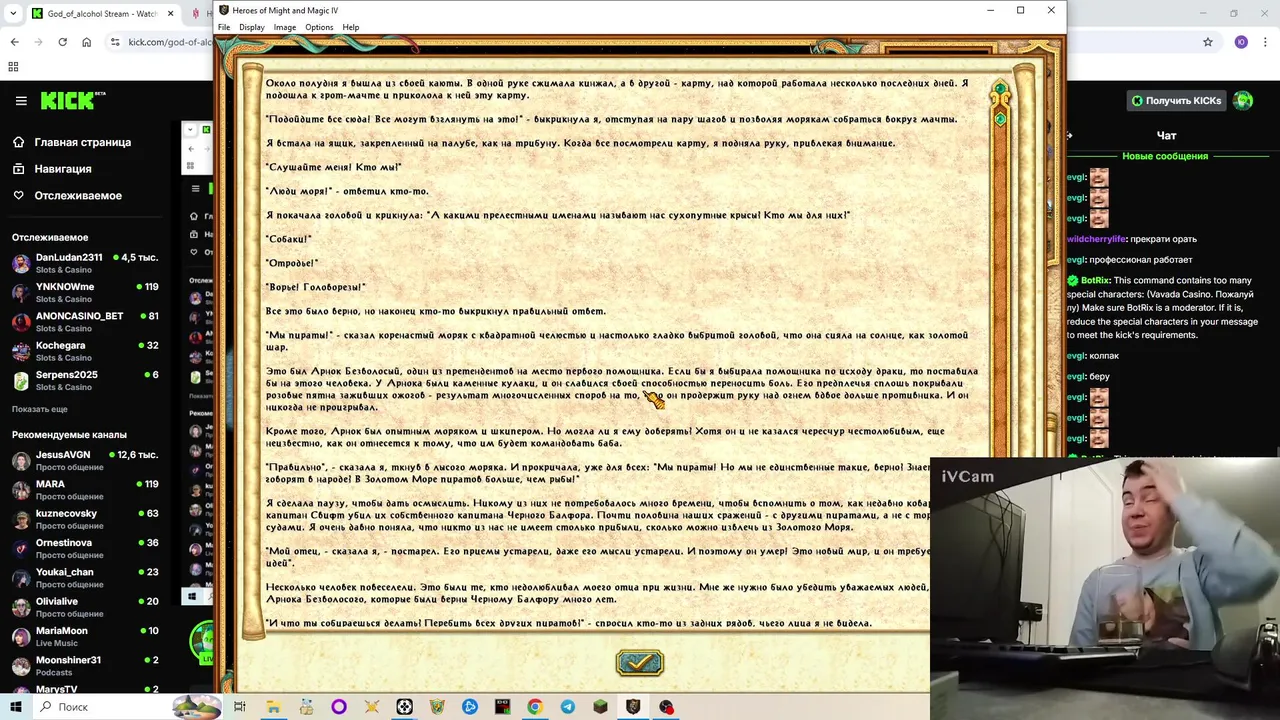Open the Options menu in Heroes window
This screenshot has height=720, width=1280.
pyautogui.click(x=319, y=27)
